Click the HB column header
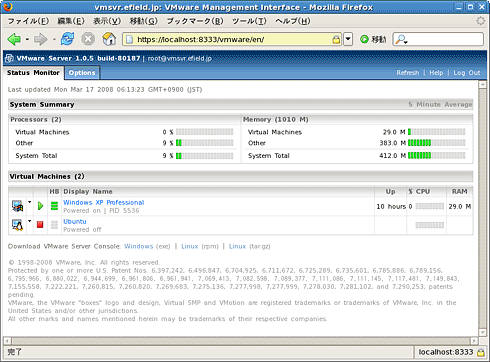Viewport: 490px width, 362px height. click(54, 192)
